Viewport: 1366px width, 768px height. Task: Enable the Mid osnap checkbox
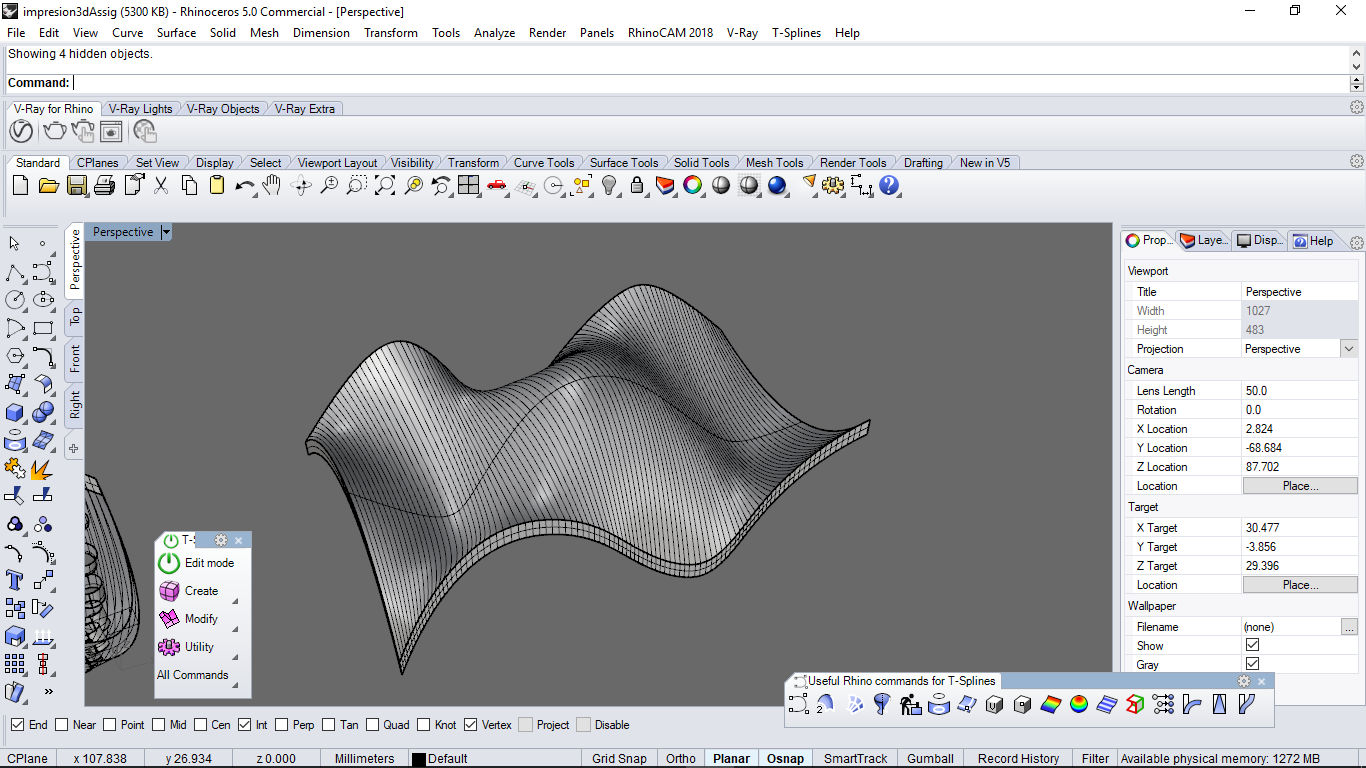pyautogui.click(x=160, y=725)
